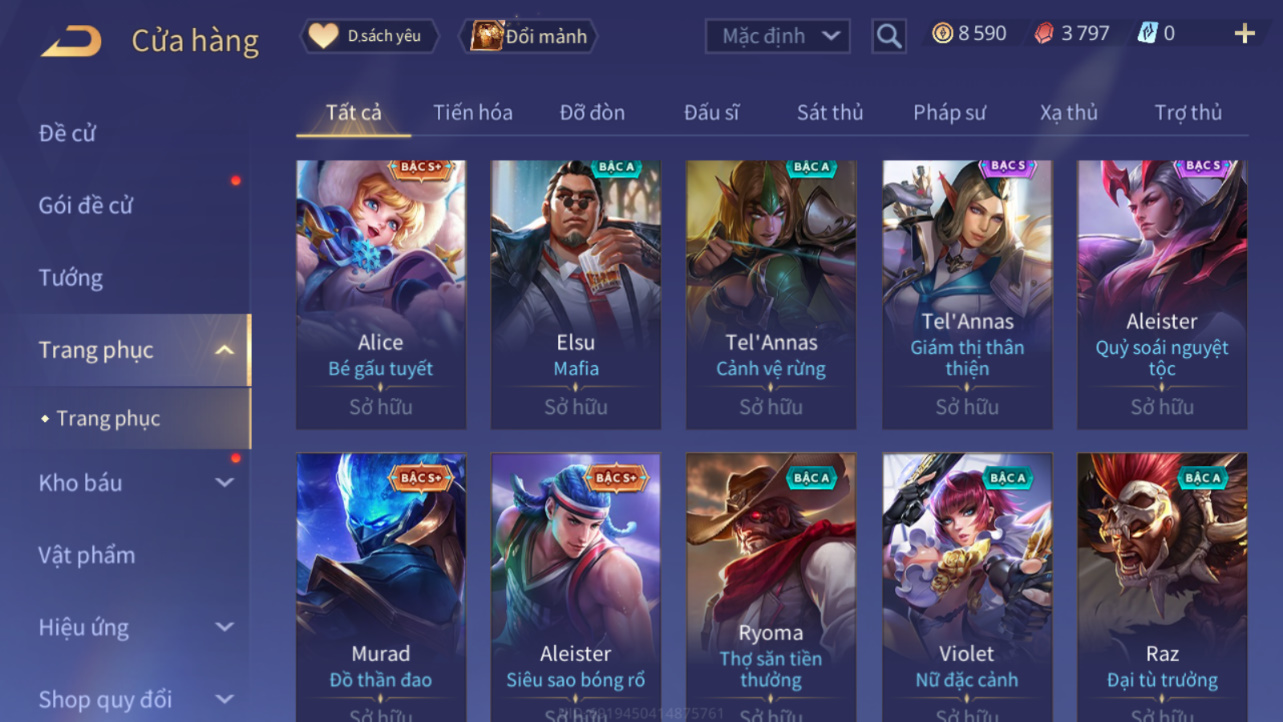Viewport: 1283px width, 722px height.
Task: Switch to the Pháp sư tab
Action: tap(949, 112)
